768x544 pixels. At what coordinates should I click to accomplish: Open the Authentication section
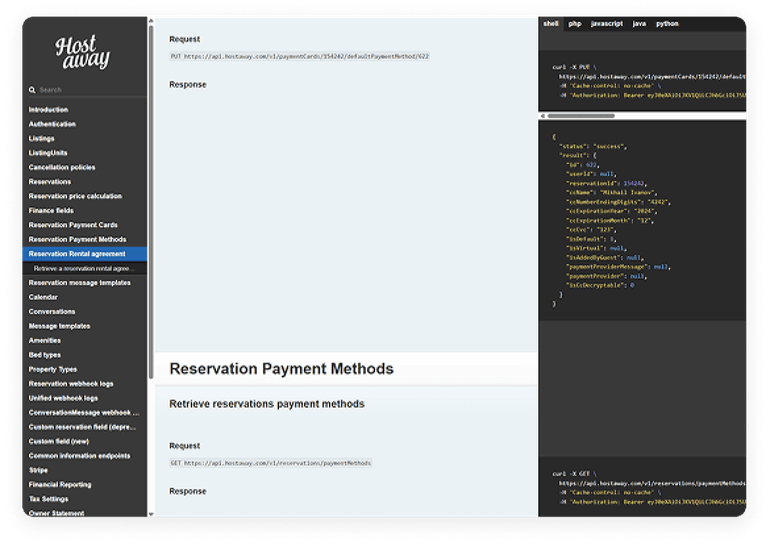point(52,124)
